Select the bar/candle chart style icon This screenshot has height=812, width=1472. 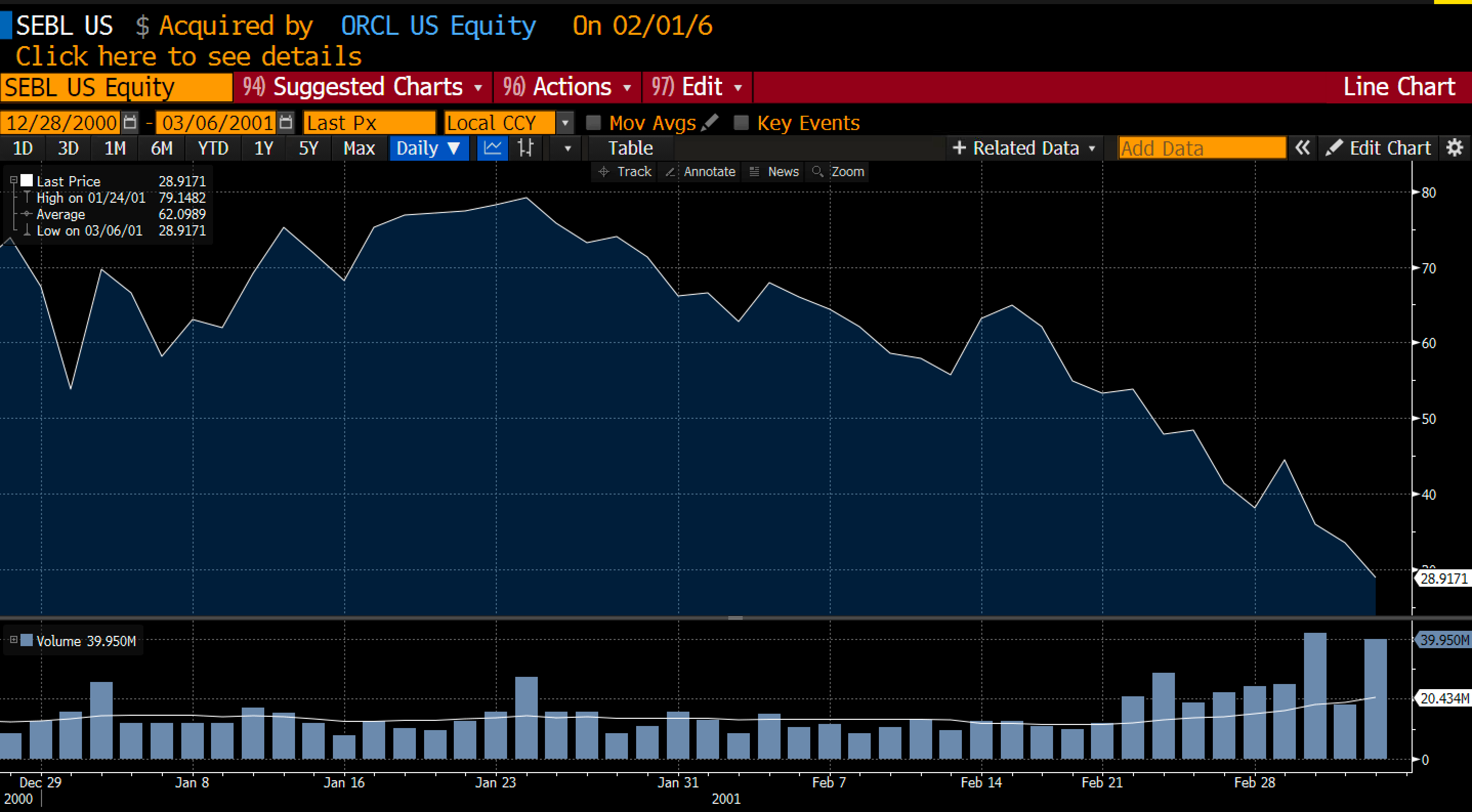coord(525,148)
